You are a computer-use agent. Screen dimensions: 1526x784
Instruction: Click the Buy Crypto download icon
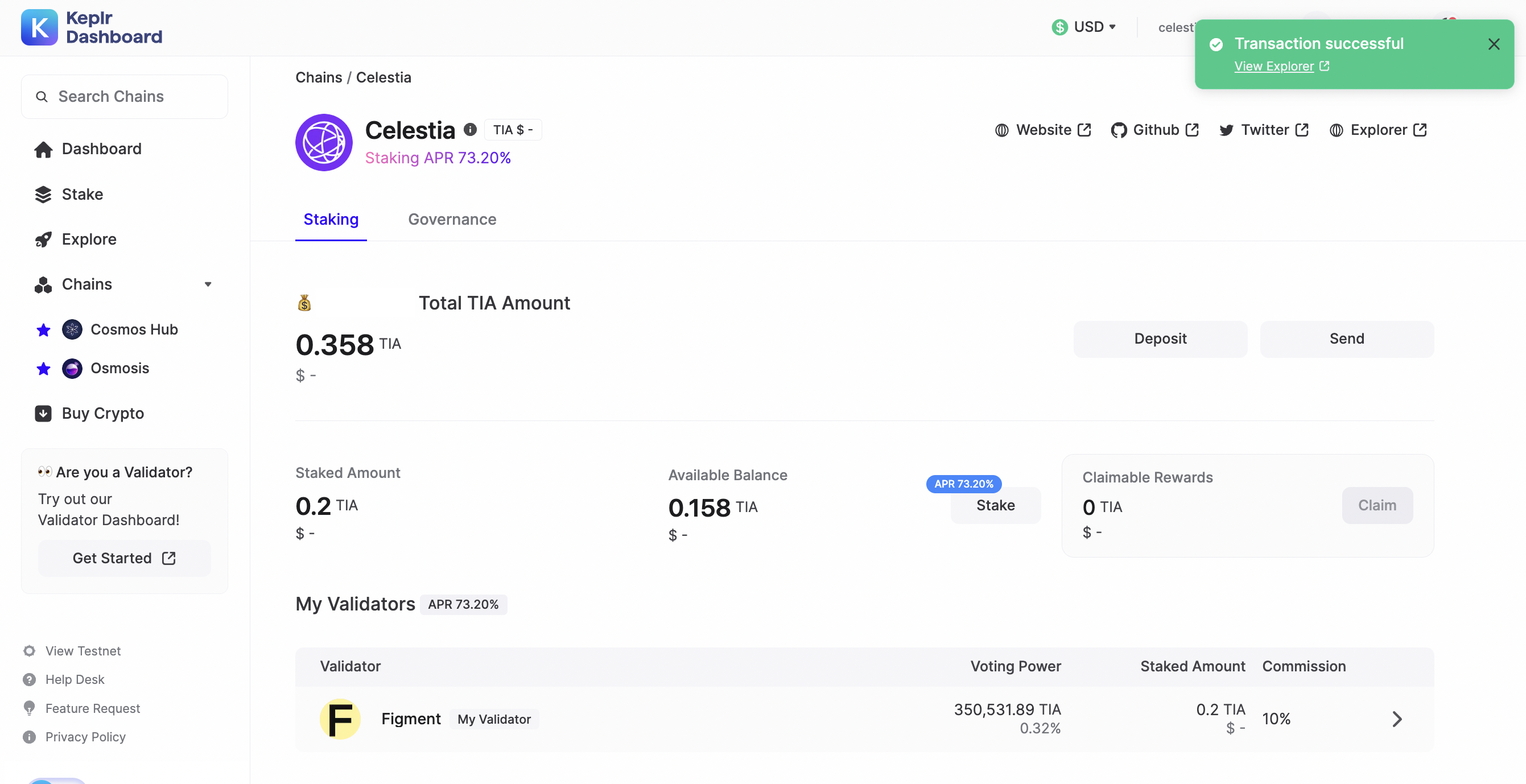43,413
